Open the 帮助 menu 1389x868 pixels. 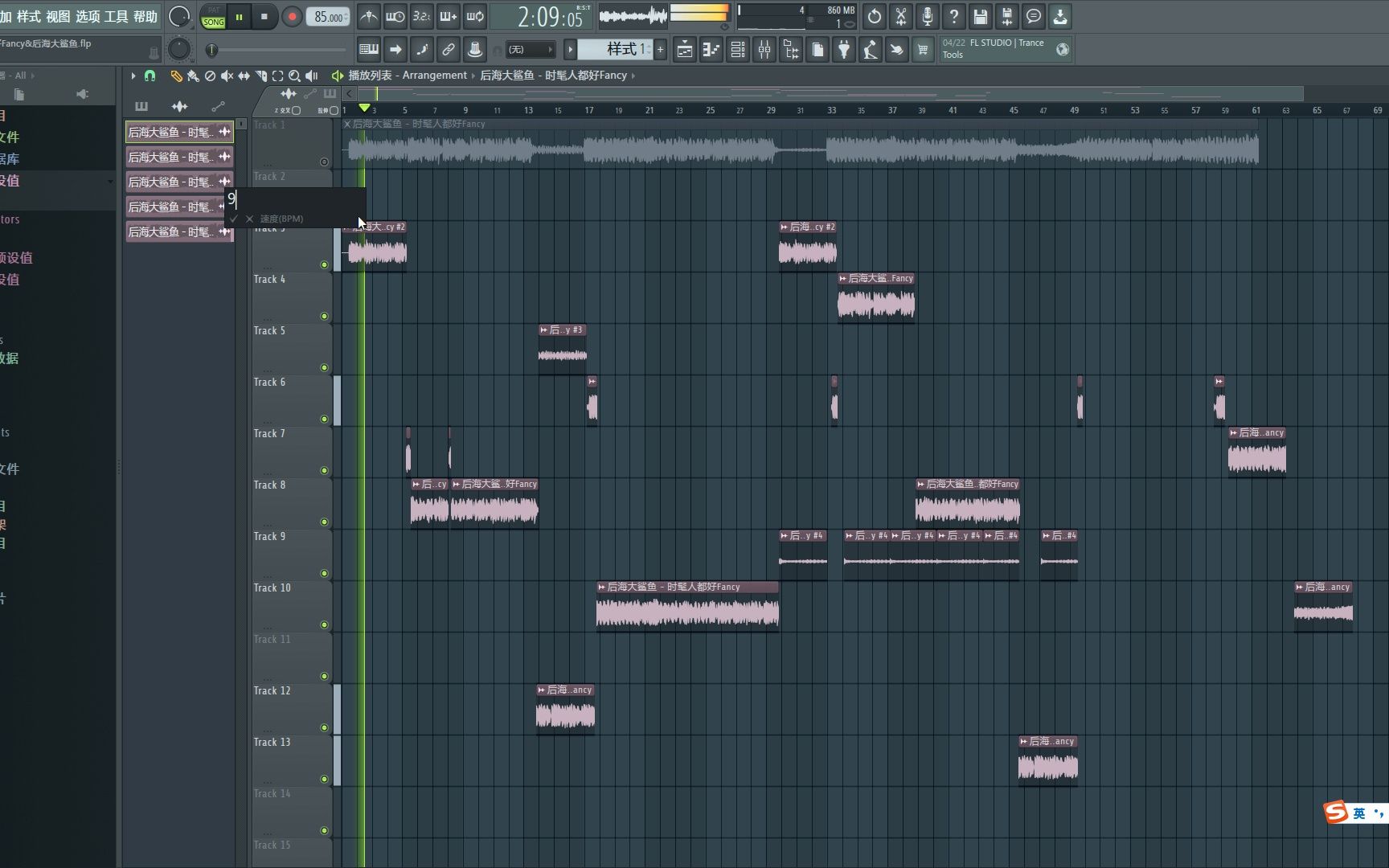point(145,17)
